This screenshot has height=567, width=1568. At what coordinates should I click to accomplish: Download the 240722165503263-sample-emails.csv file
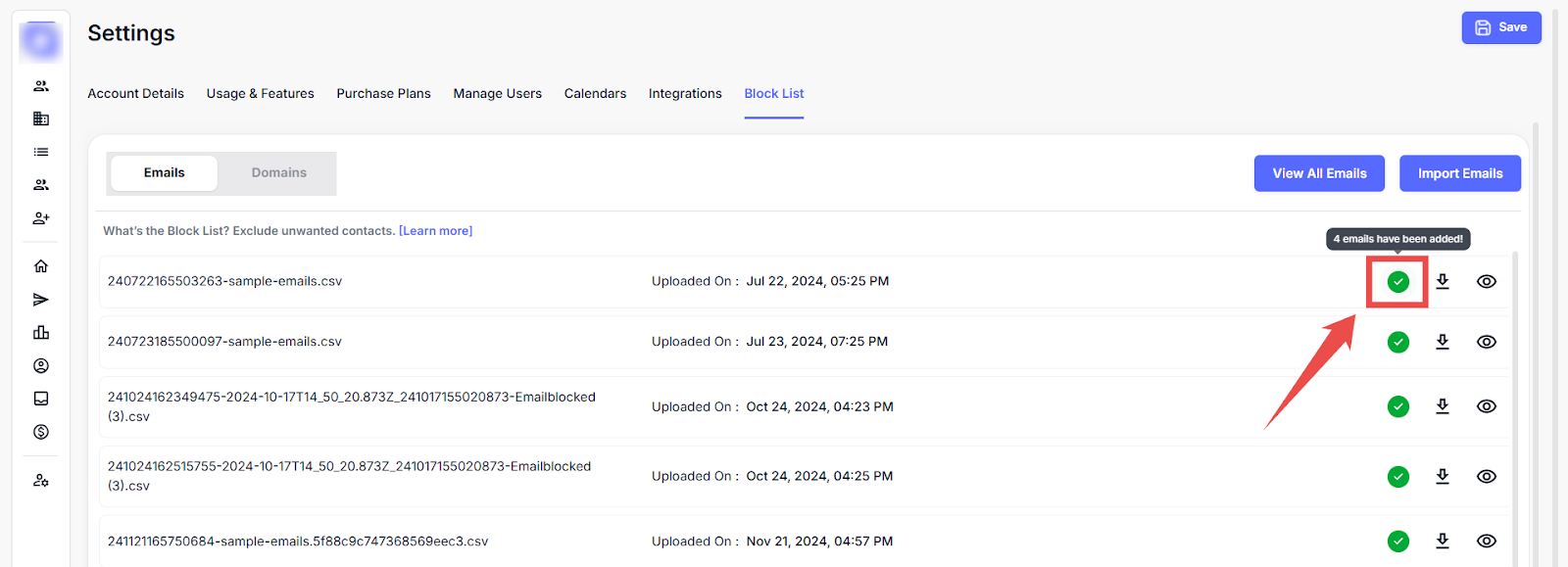[x=1443, y=282]
